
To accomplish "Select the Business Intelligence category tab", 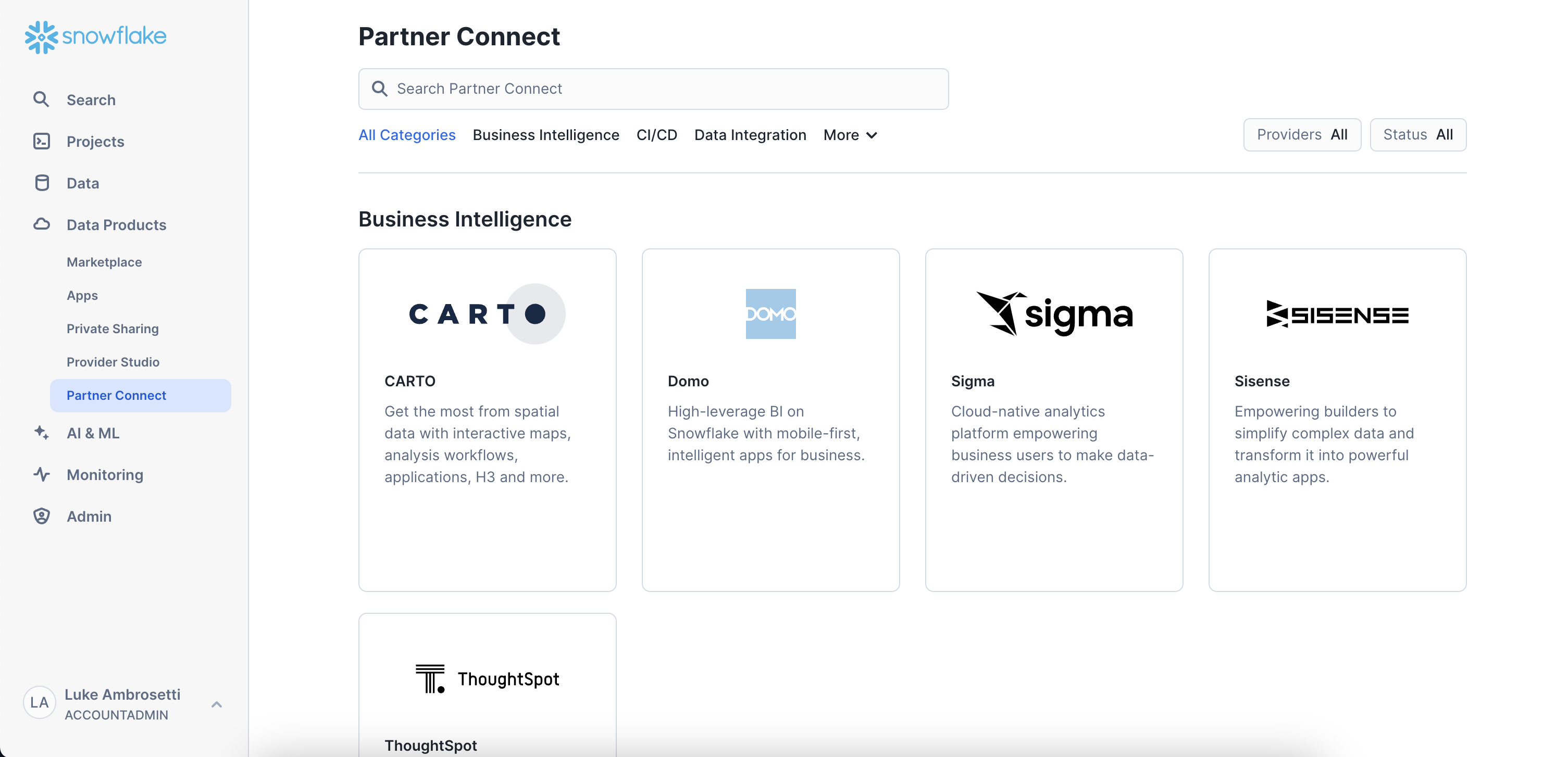I will 545,135.
